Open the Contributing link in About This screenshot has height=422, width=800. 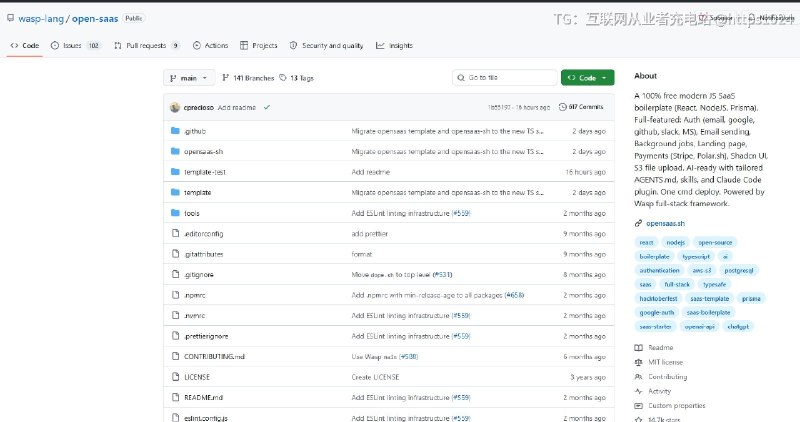coord(661,377)
